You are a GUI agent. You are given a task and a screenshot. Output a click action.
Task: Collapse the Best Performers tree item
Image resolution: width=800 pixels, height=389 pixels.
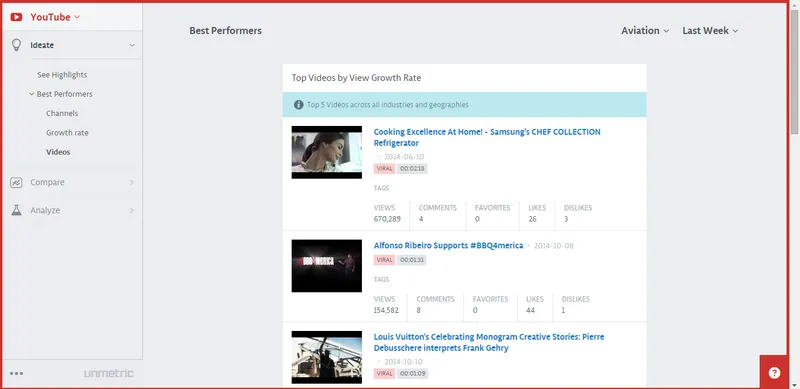(x=32, y=94)
